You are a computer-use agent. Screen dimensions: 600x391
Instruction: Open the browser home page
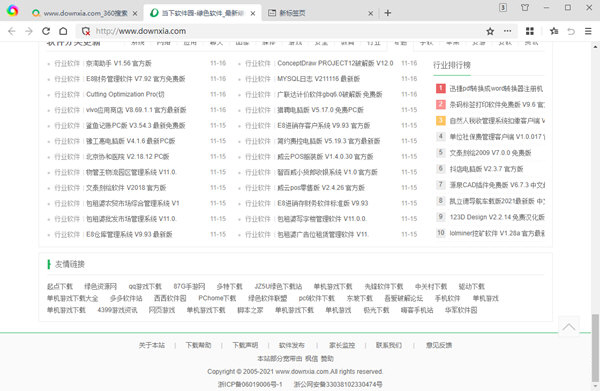point(63,31)
